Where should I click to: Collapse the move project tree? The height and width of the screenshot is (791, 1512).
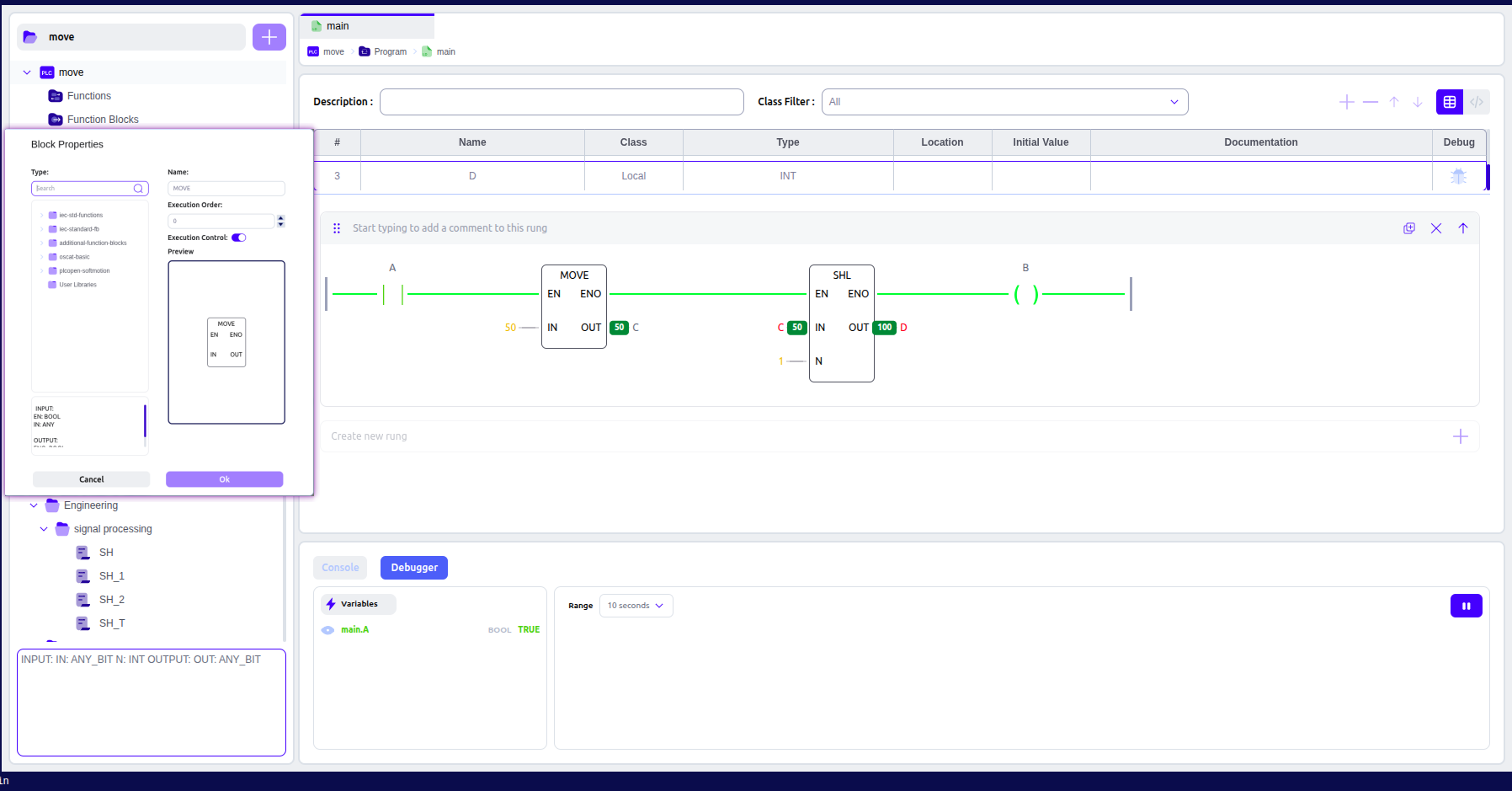click(27, 72)
